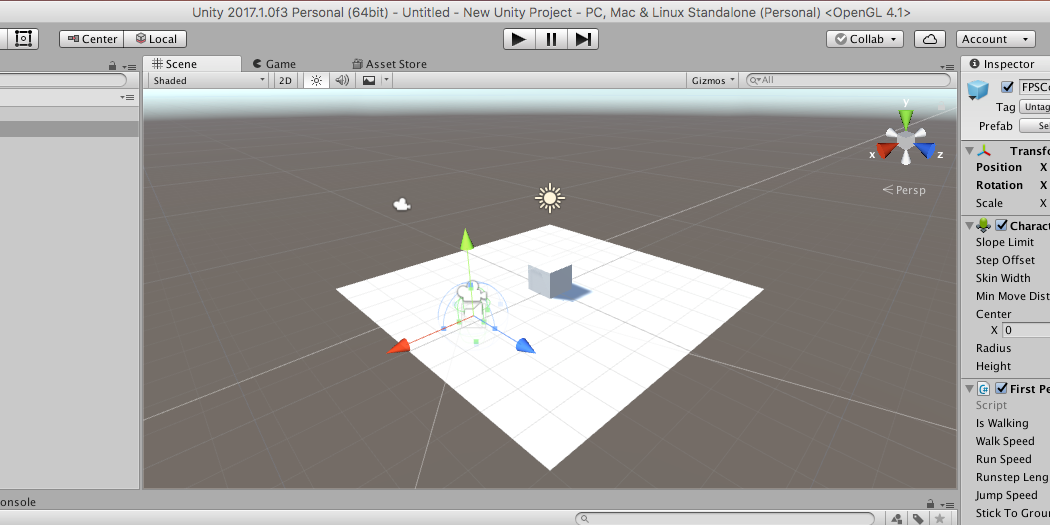Open the Shaded draw mode dropdown
The width and height of the screenshot is (1050, 525).
pyautogui.click(x=209, y=80)
